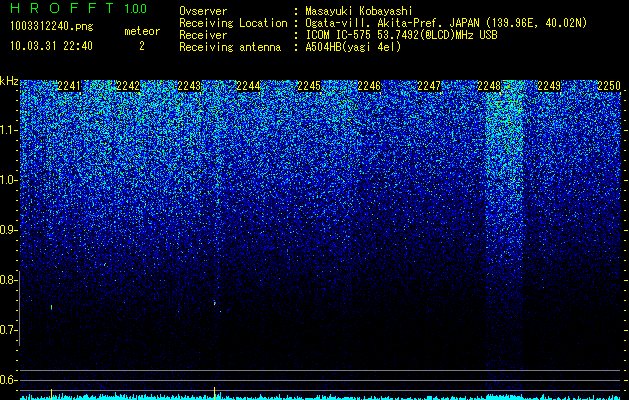
Task: Click the meteor echo dot near 2243
Action: pyautogui.click(x=215, y=303)
